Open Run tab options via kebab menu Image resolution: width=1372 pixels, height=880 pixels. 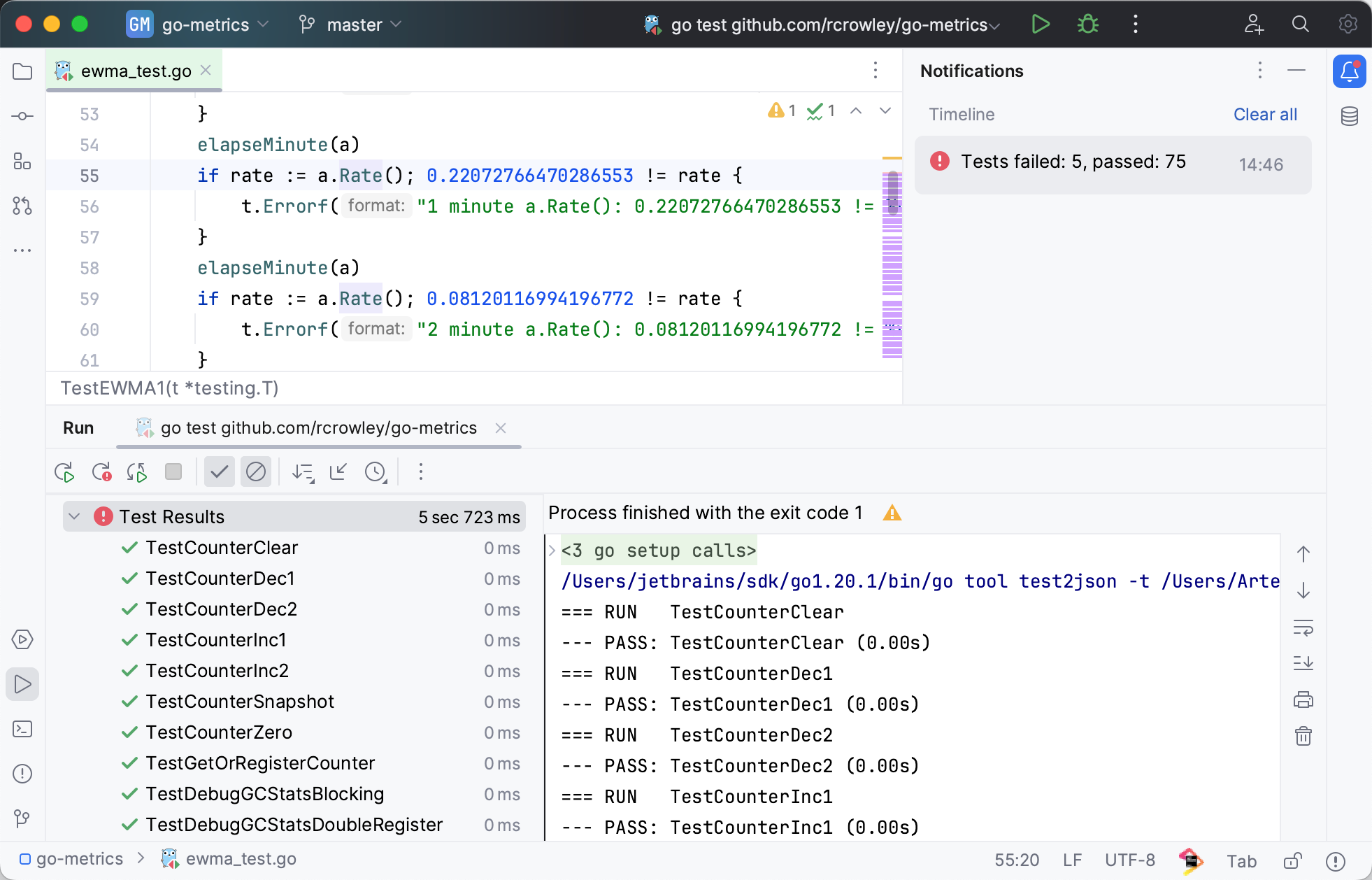[420, 471]
